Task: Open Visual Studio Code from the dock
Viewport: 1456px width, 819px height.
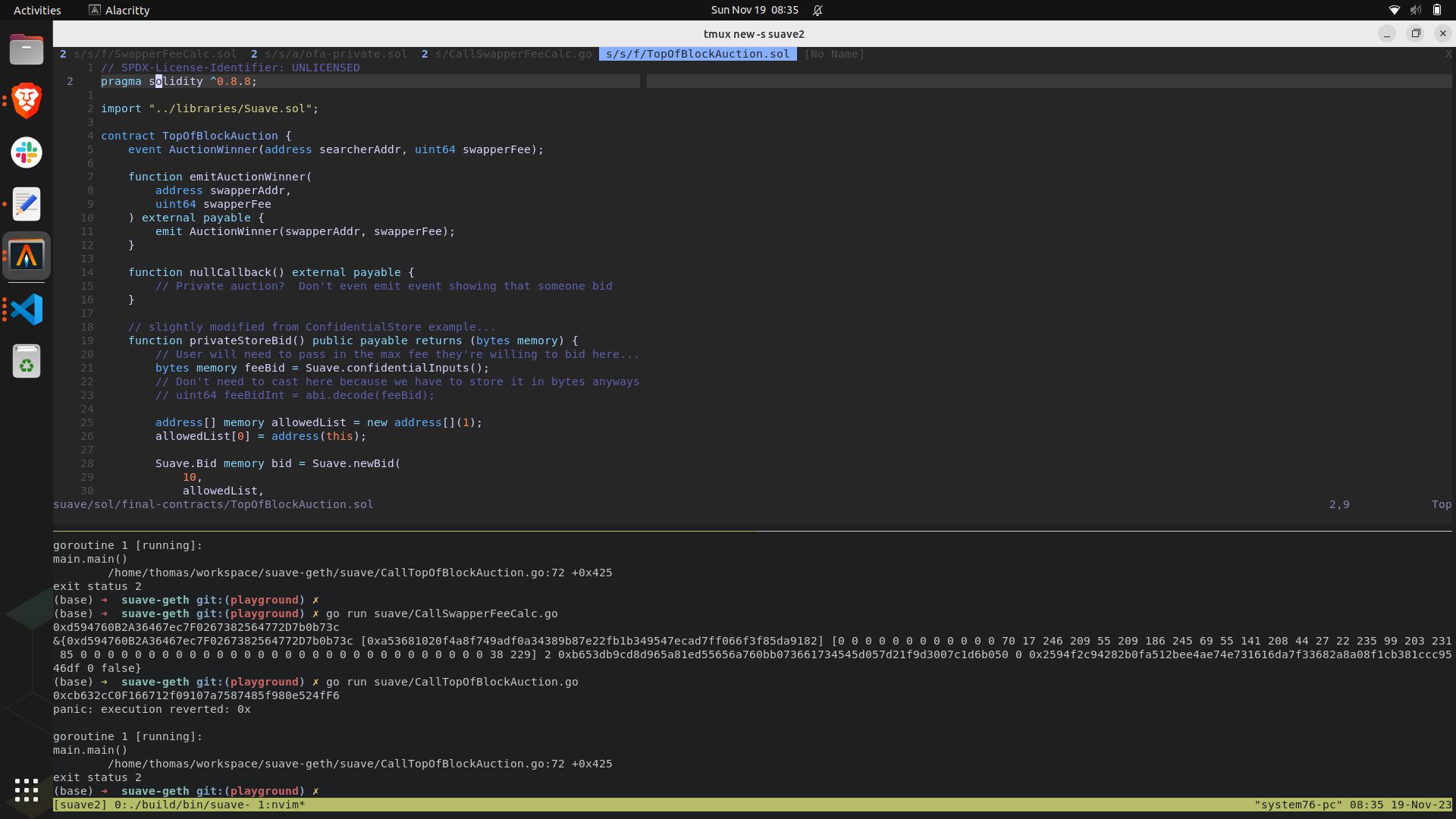Action: click(27, 309)
